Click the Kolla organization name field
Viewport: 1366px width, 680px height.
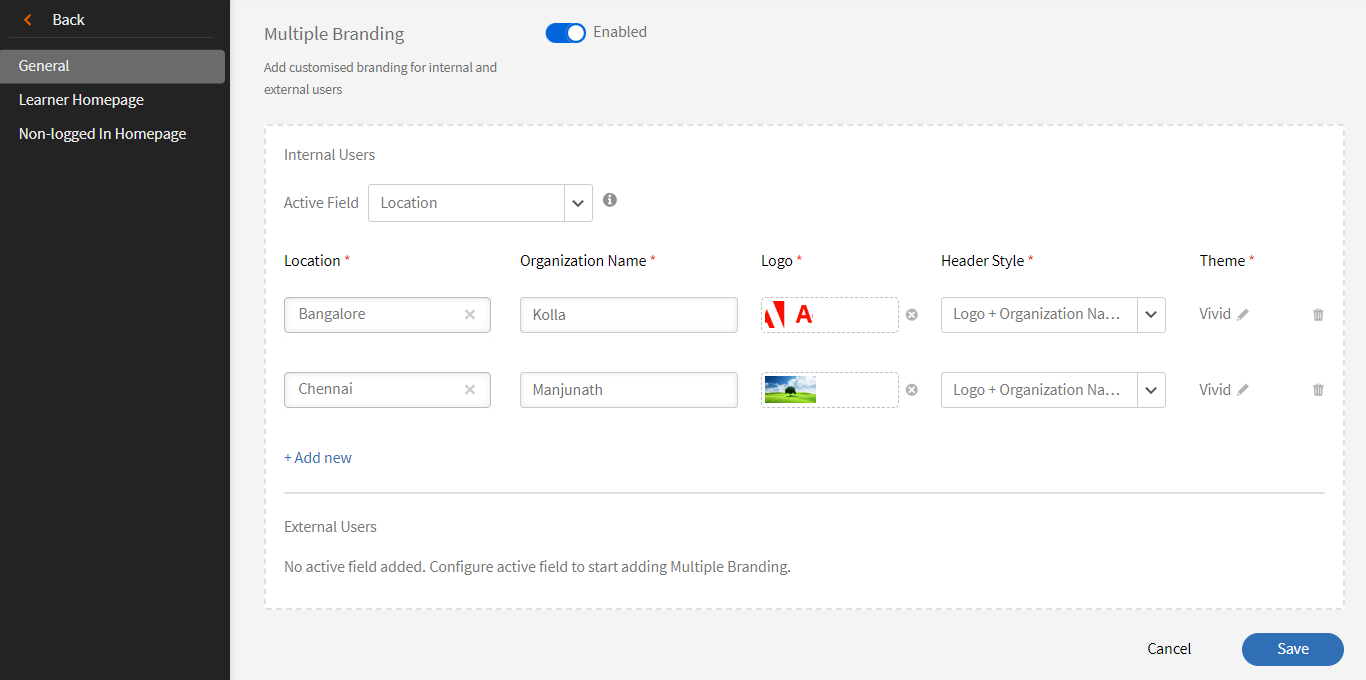pos(628,315)
